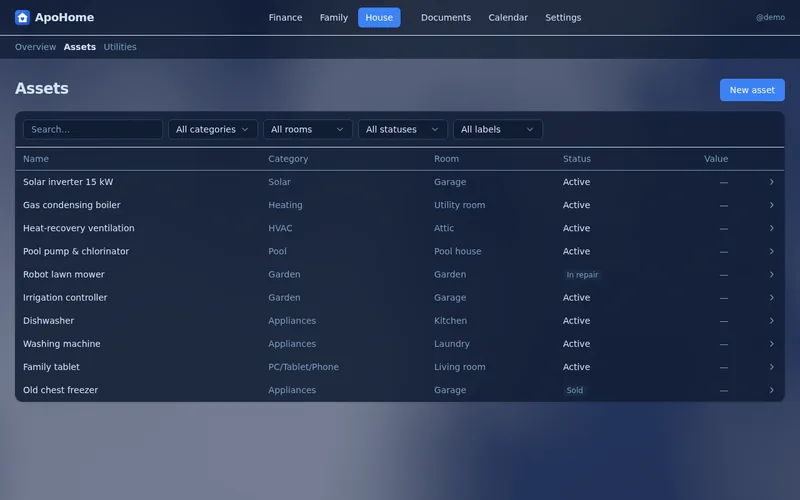Switch to the Overview sub-tab
The height and width of the screenshot is (500, 800).
point(35,47)
